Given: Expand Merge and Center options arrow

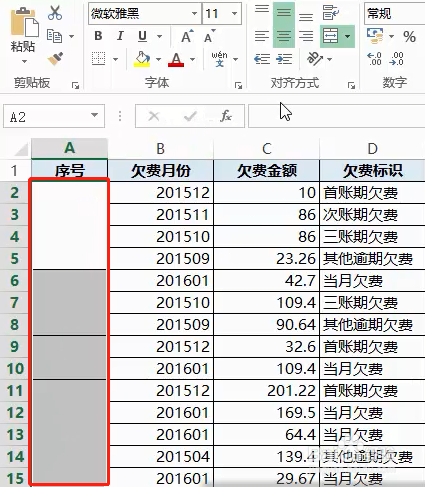Looking at the screenshot, I should (x=348, y=36).
